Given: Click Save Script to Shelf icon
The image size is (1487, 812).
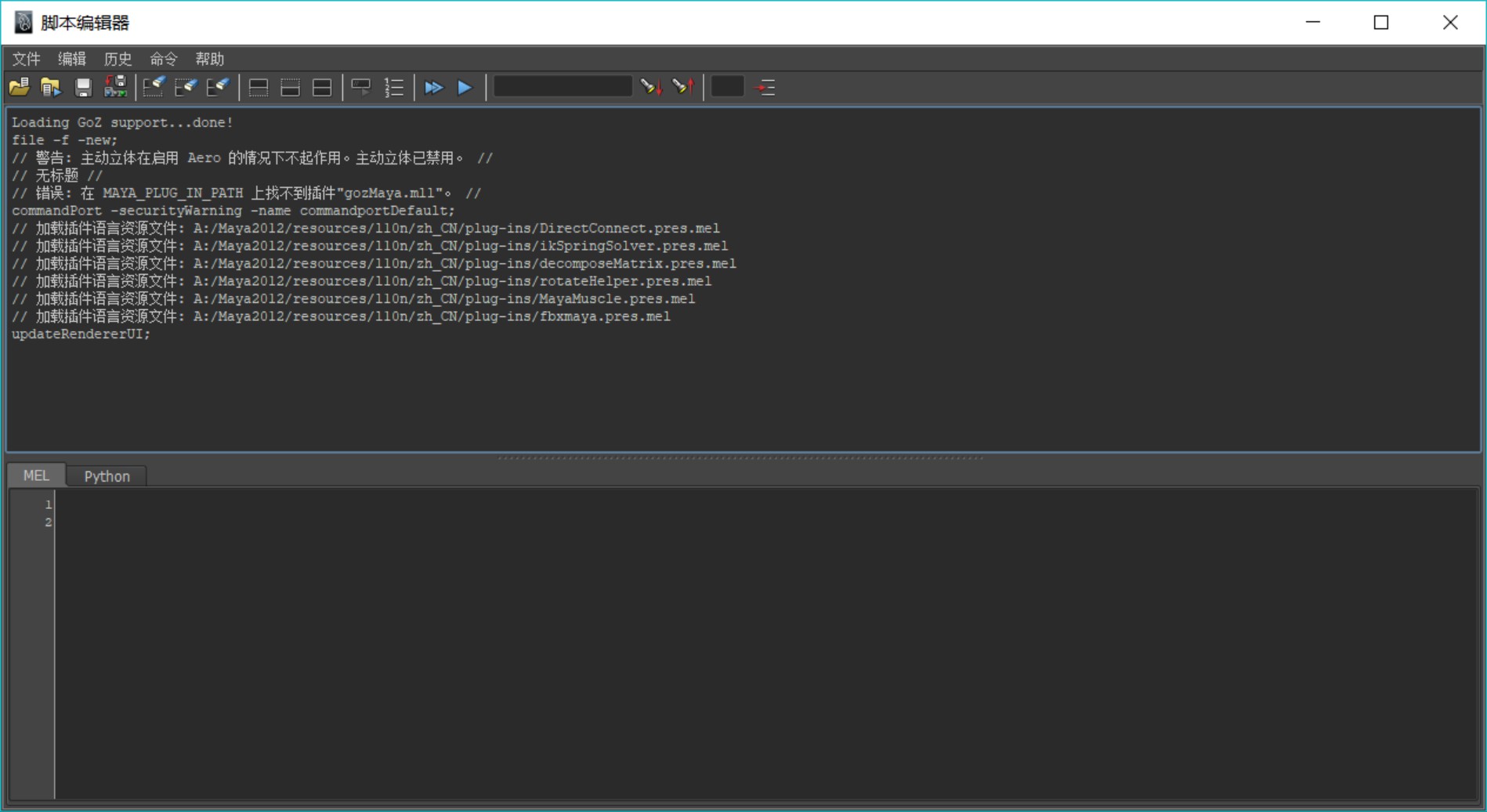Looking at the screenshot, I should [x=115, y=87].
